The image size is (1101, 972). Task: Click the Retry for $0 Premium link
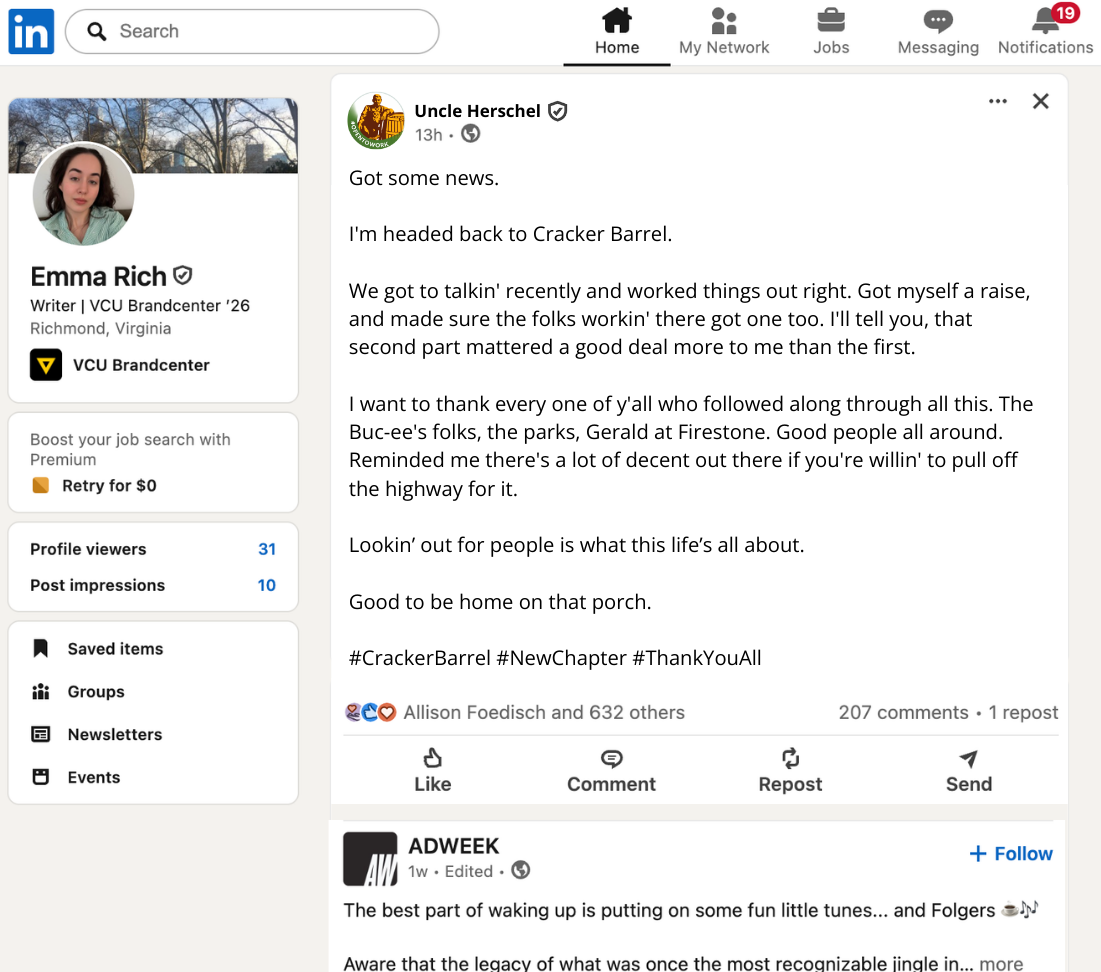(x=110, y=485)
